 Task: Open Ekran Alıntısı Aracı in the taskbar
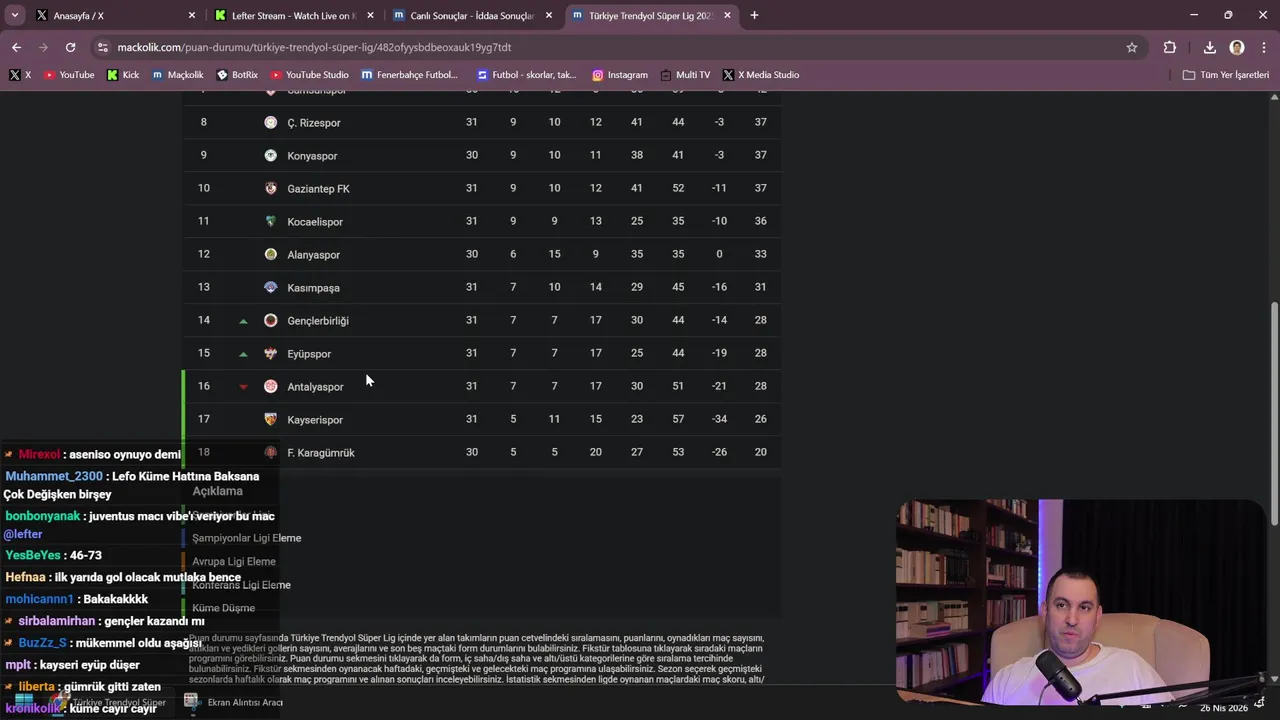(235, 702)
